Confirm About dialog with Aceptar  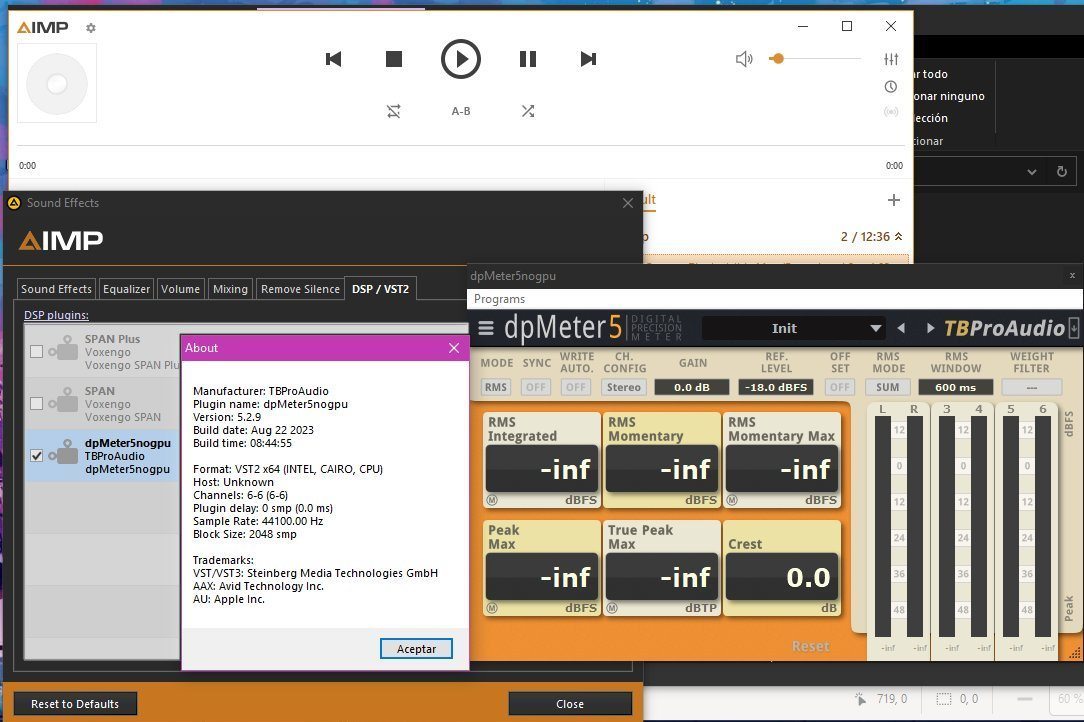click(416, 649)
